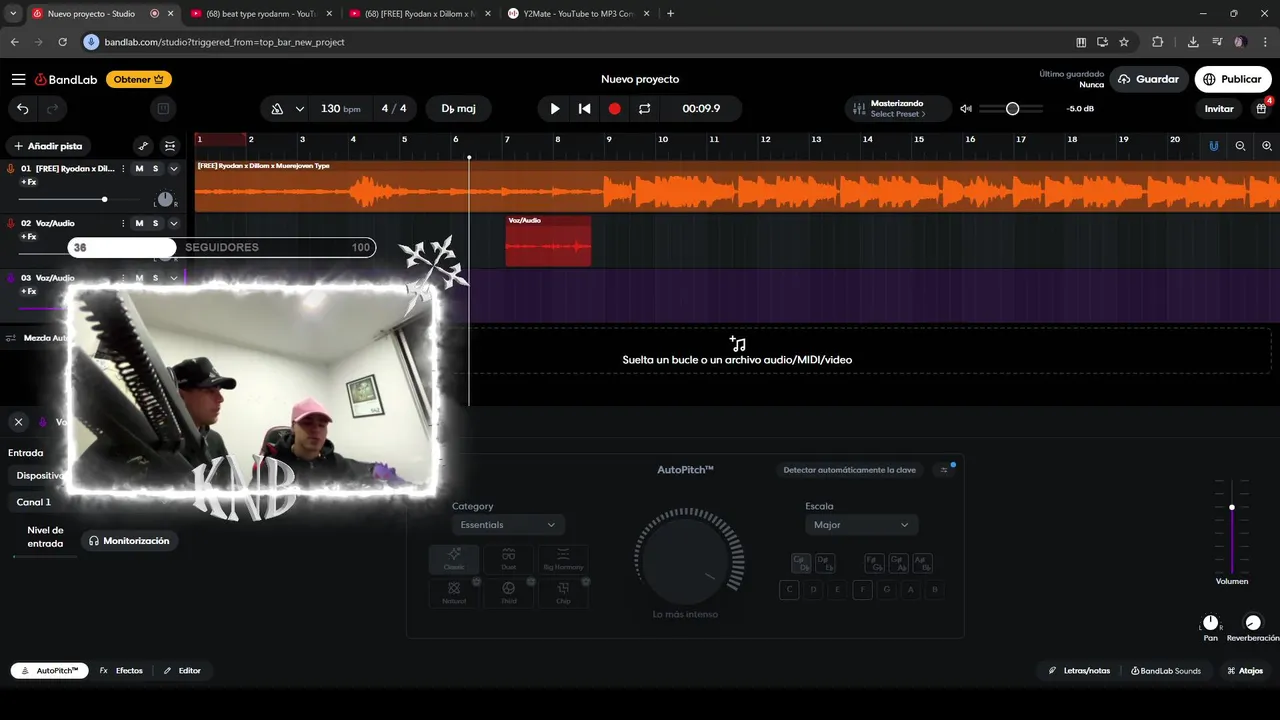1280x720 pixels.
Task: Click the track collapse view icon
Action: pos(170,146)
